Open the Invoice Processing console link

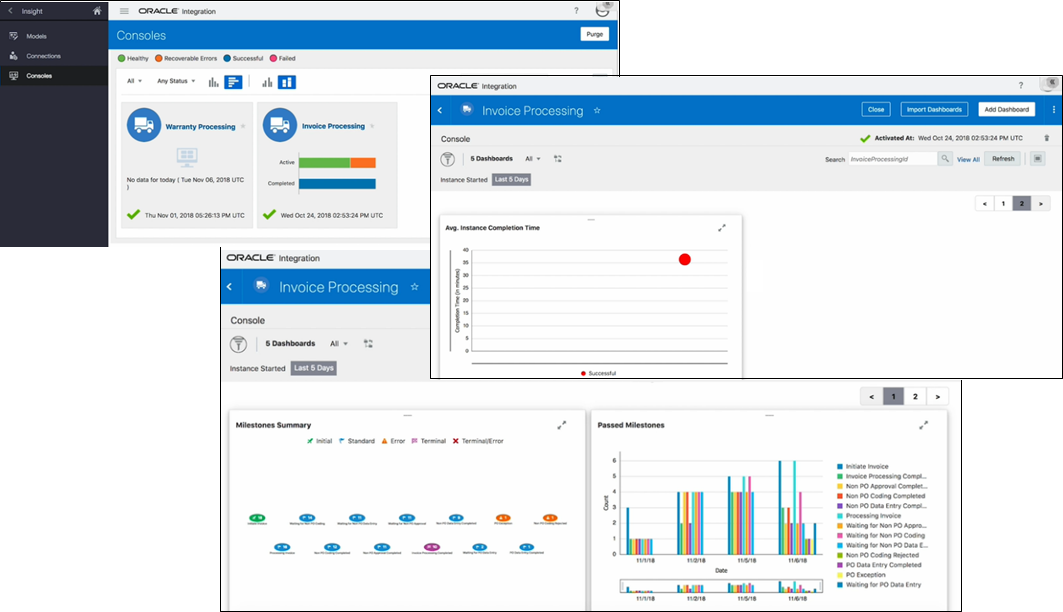[333, 126]
